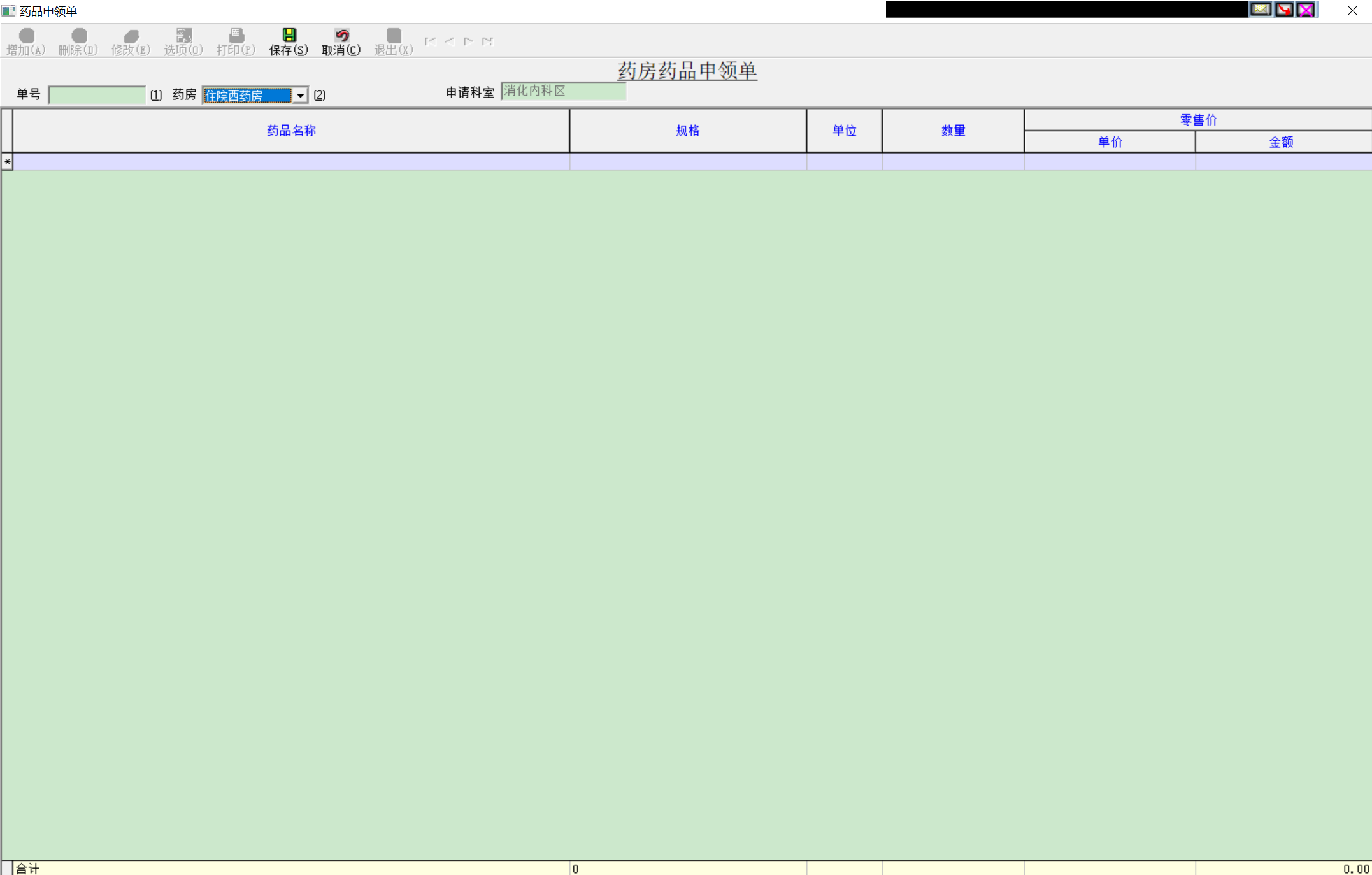Screen dimensions: 1372x875
Task: Click the drug name cell in new row
Action: click(x=291, y=162)
